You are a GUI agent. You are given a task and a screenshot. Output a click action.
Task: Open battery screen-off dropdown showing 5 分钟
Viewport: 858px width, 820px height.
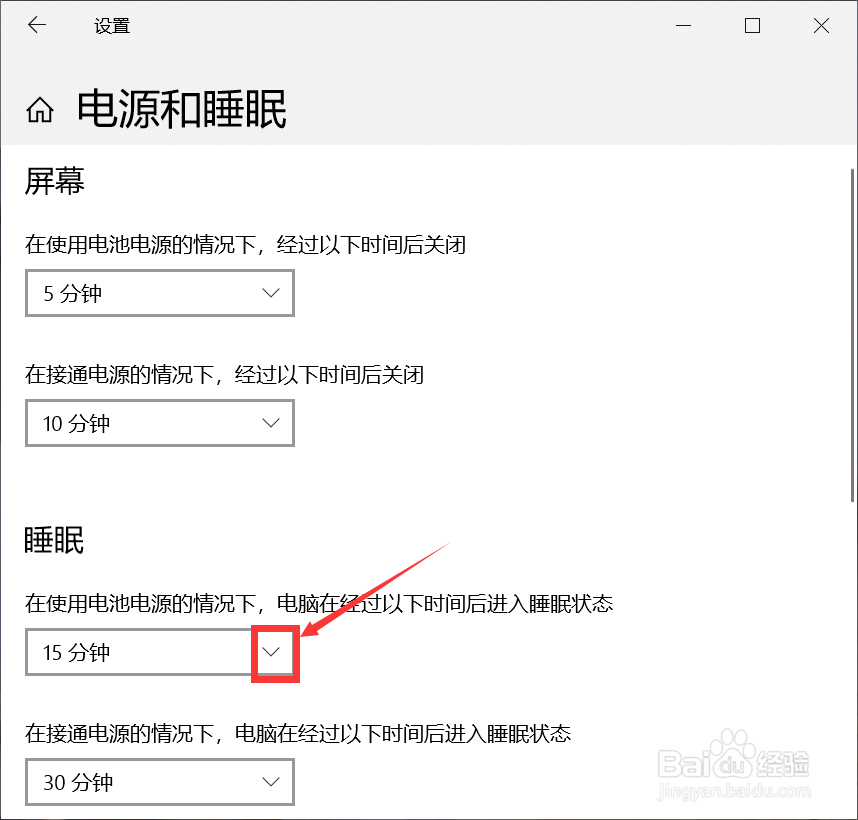coord(160,293)
